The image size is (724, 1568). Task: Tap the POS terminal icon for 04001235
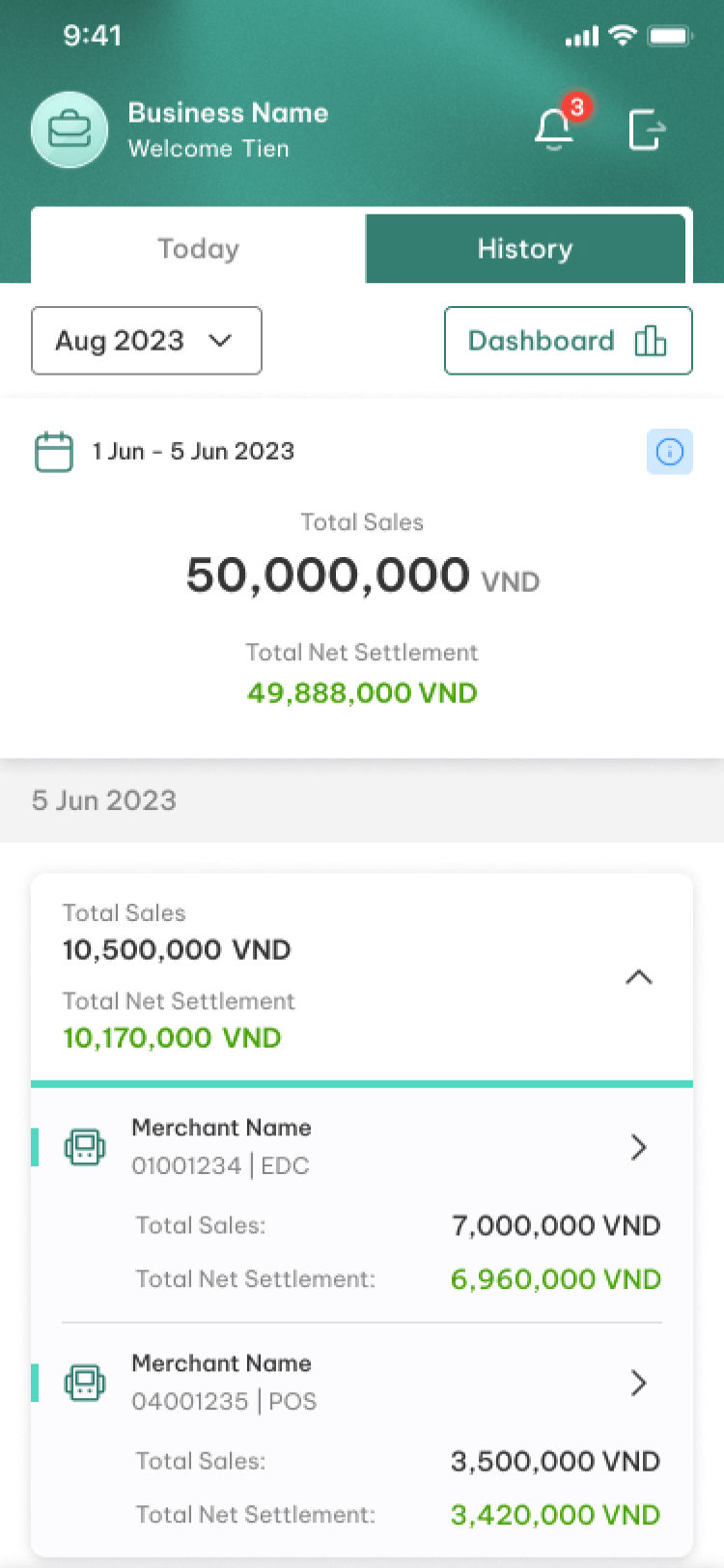pyautogui.click(x=85, y=1383)
